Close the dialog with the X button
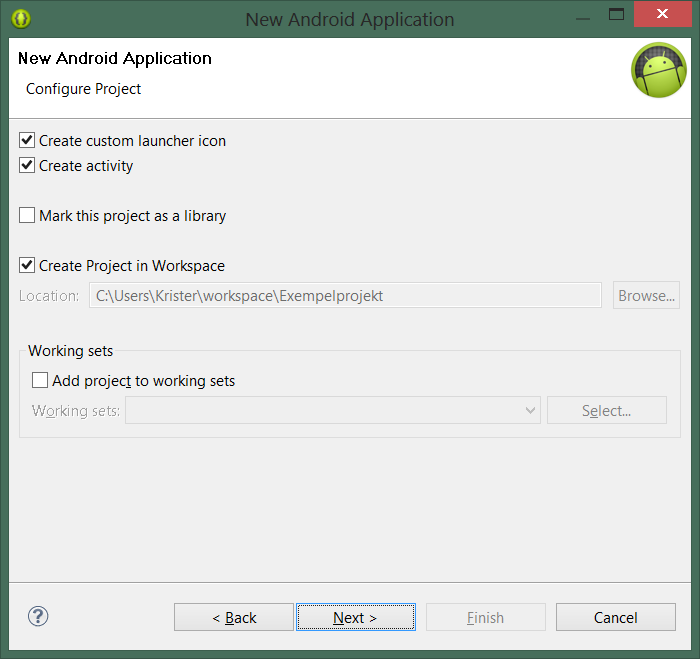700x659 pixels. 662,14
